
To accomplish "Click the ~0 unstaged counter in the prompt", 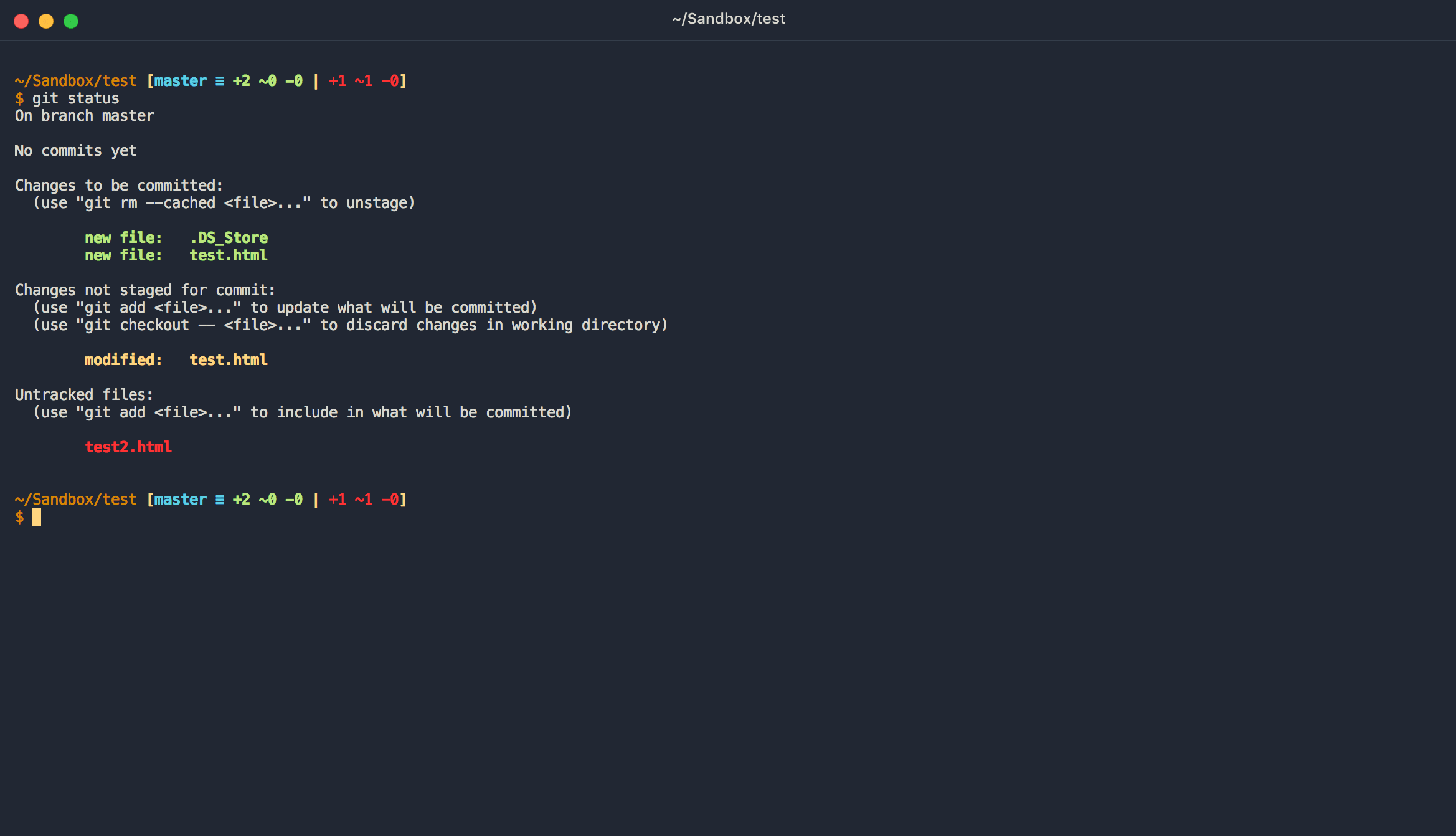I will click(267, 80).
